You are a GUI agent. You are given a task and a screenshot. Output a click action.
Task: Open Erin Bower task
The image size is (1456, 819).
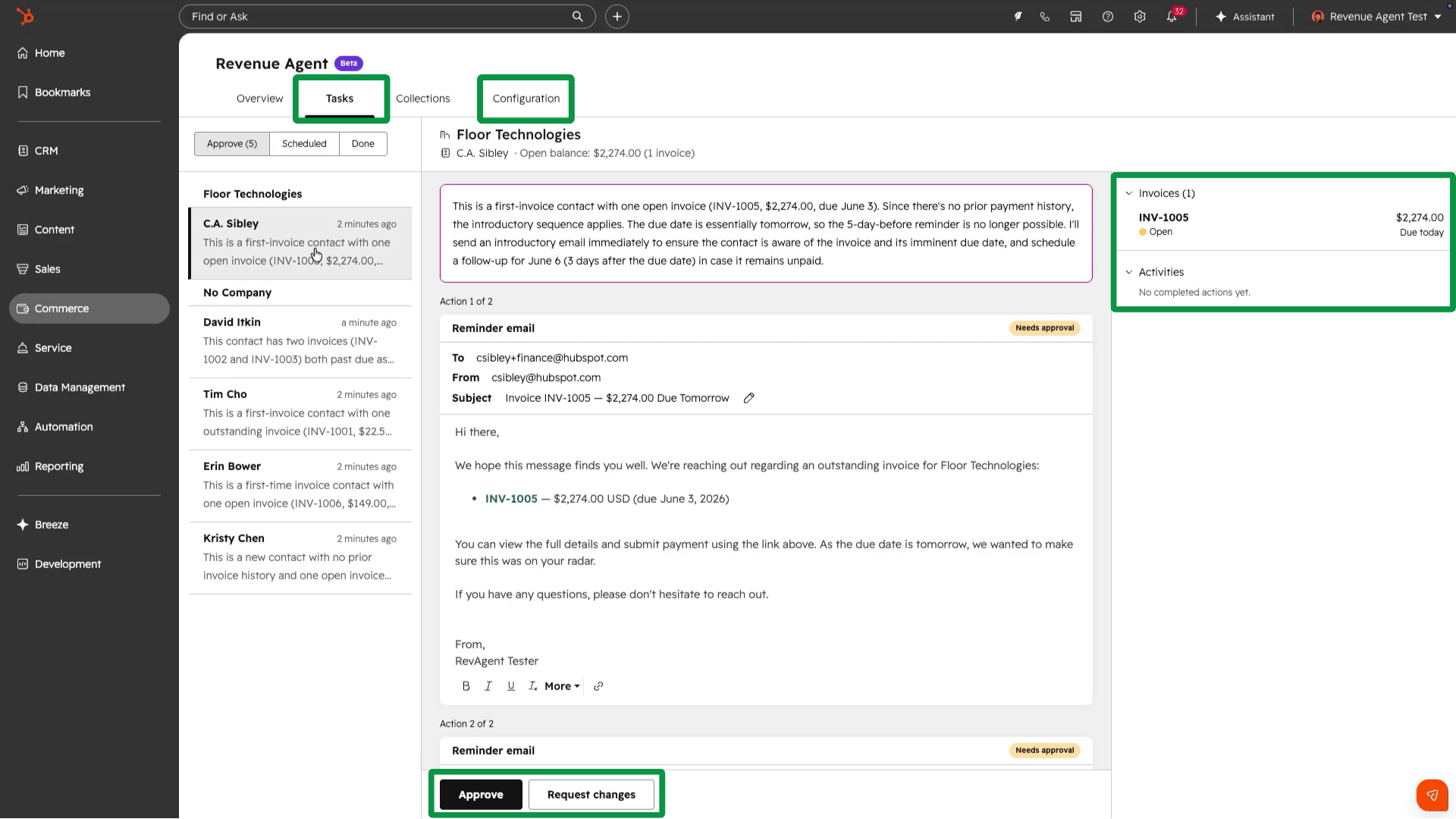click(x=300, y=485)
